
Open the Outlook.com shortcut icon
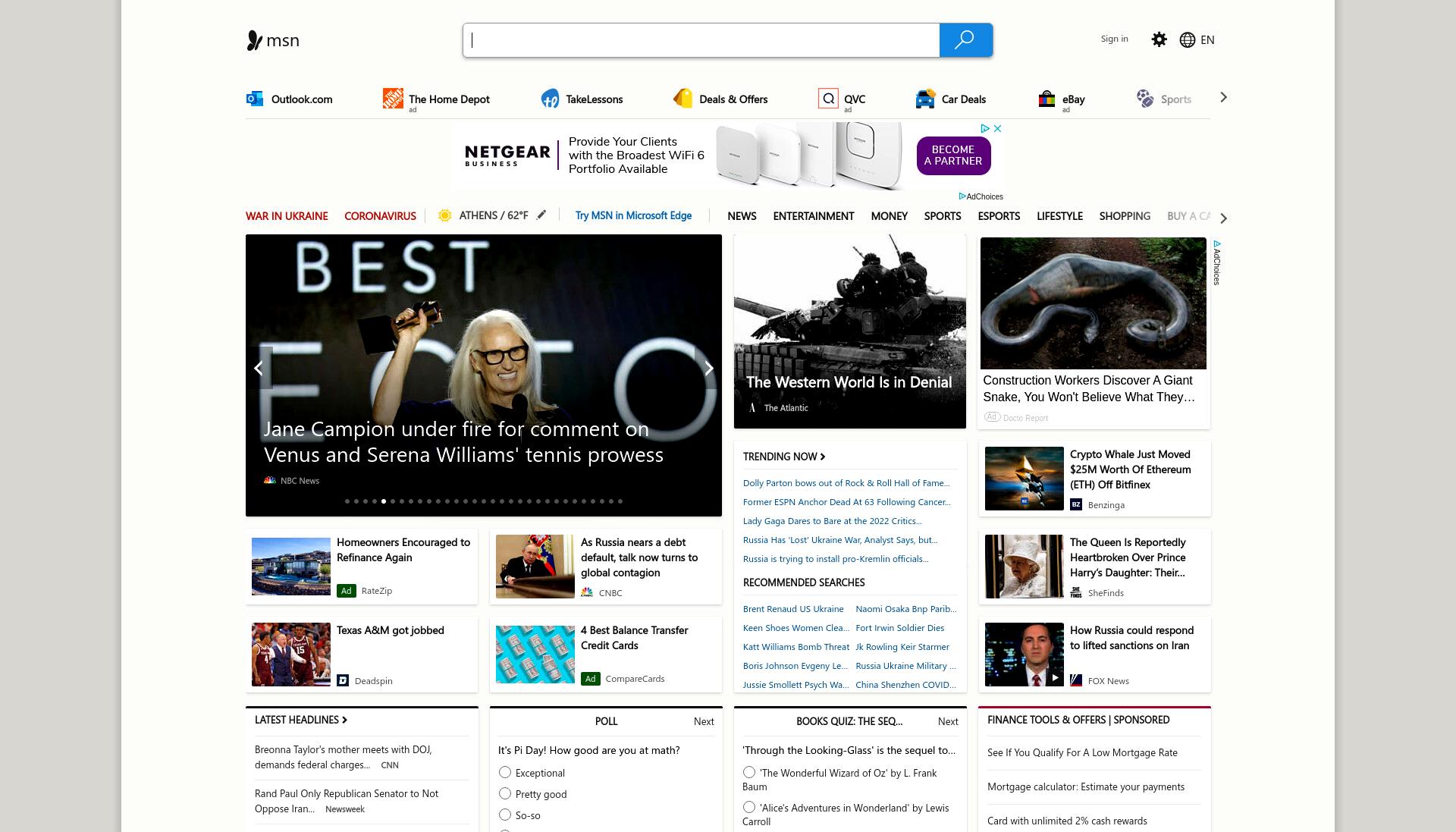255,99
